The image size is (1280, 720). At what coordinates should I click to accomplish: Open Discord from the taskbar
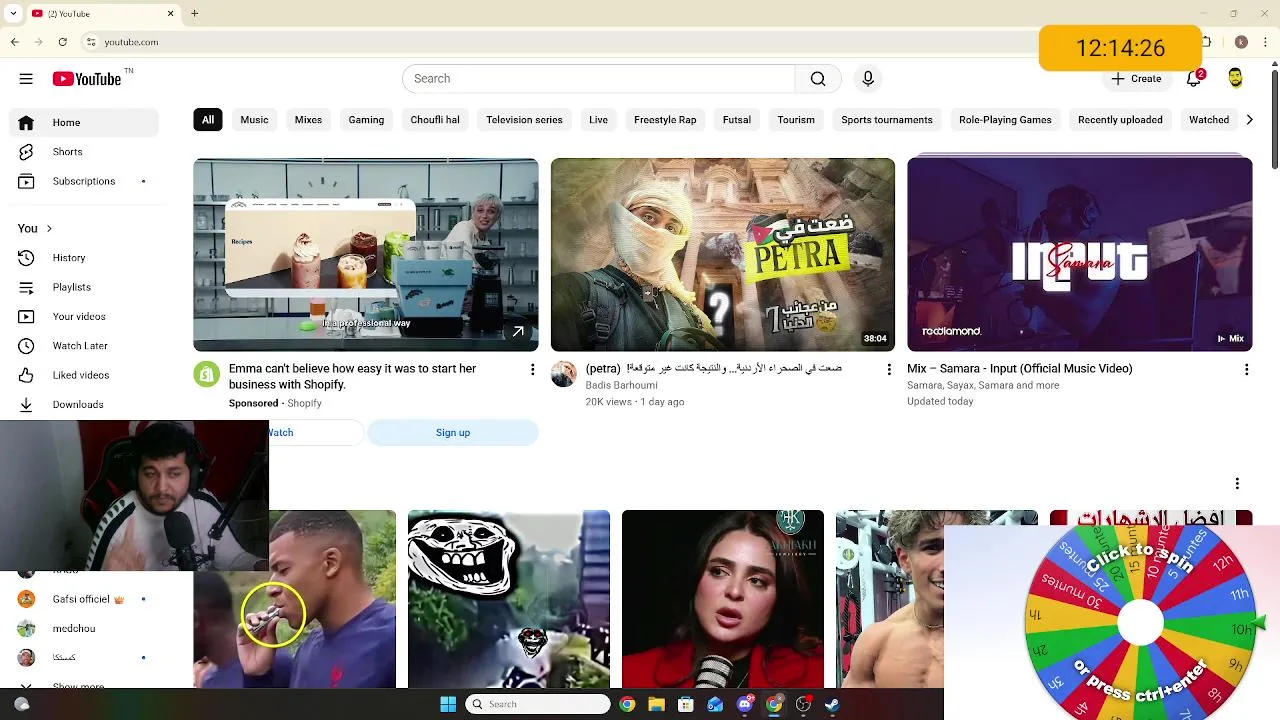(x=744, y=704)
